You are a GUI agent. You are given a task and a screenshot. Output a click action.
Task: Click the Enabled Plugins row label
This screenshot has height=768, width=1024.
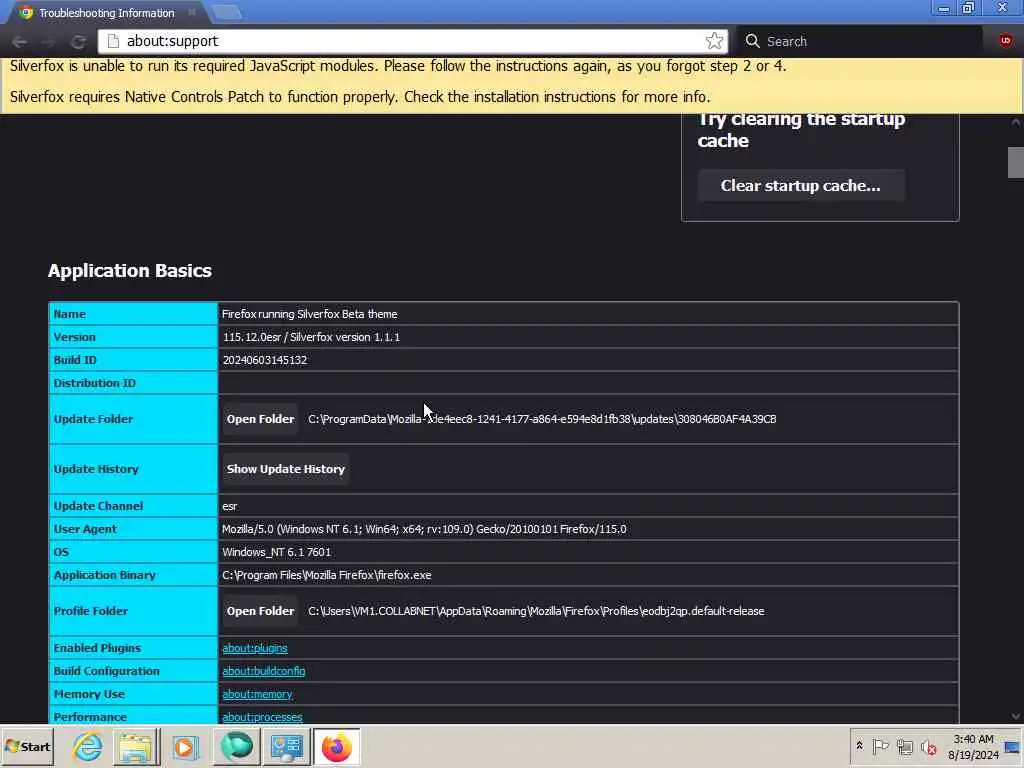point(97,648)
